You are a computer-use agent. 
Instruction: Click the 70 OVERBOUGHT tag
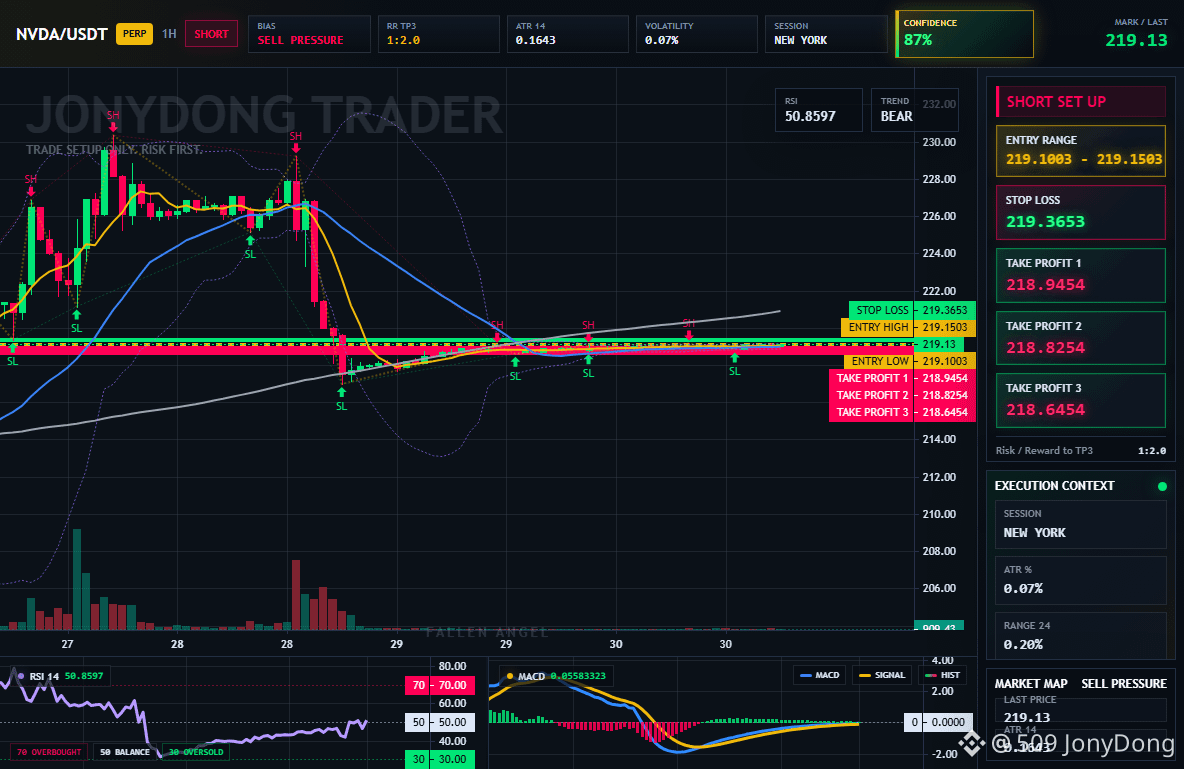tap(49, 752)
